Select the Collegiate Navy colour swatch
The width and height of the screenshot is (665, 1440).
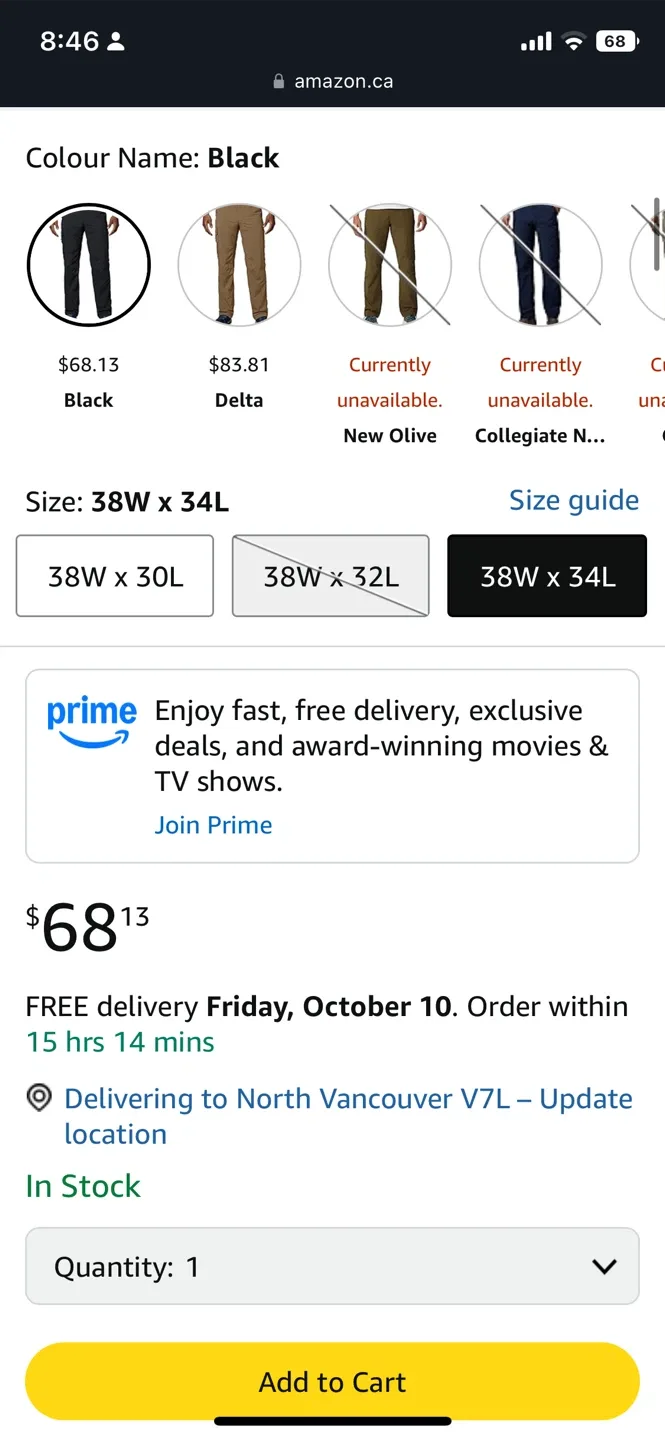pos(540,265)
